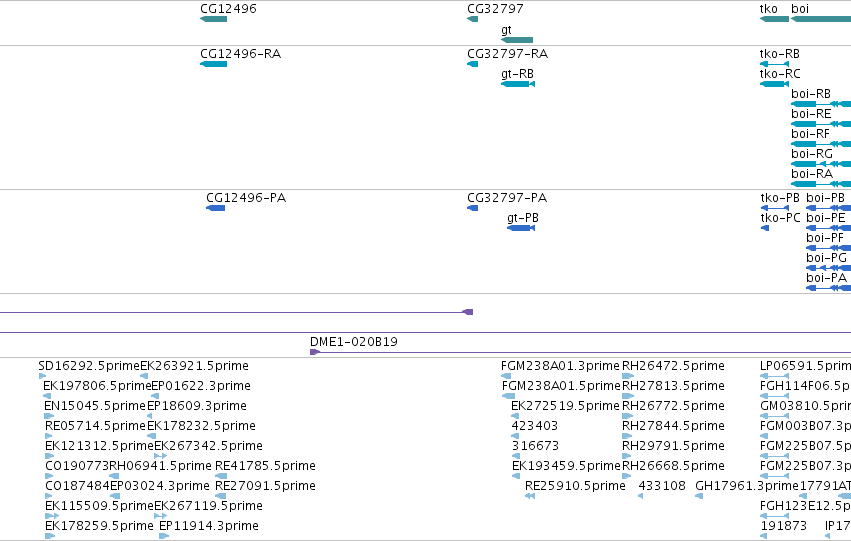The image size is (851, 541).
Task: Select BAC clone DME1-020B19 label
Action: click(353, 342)
